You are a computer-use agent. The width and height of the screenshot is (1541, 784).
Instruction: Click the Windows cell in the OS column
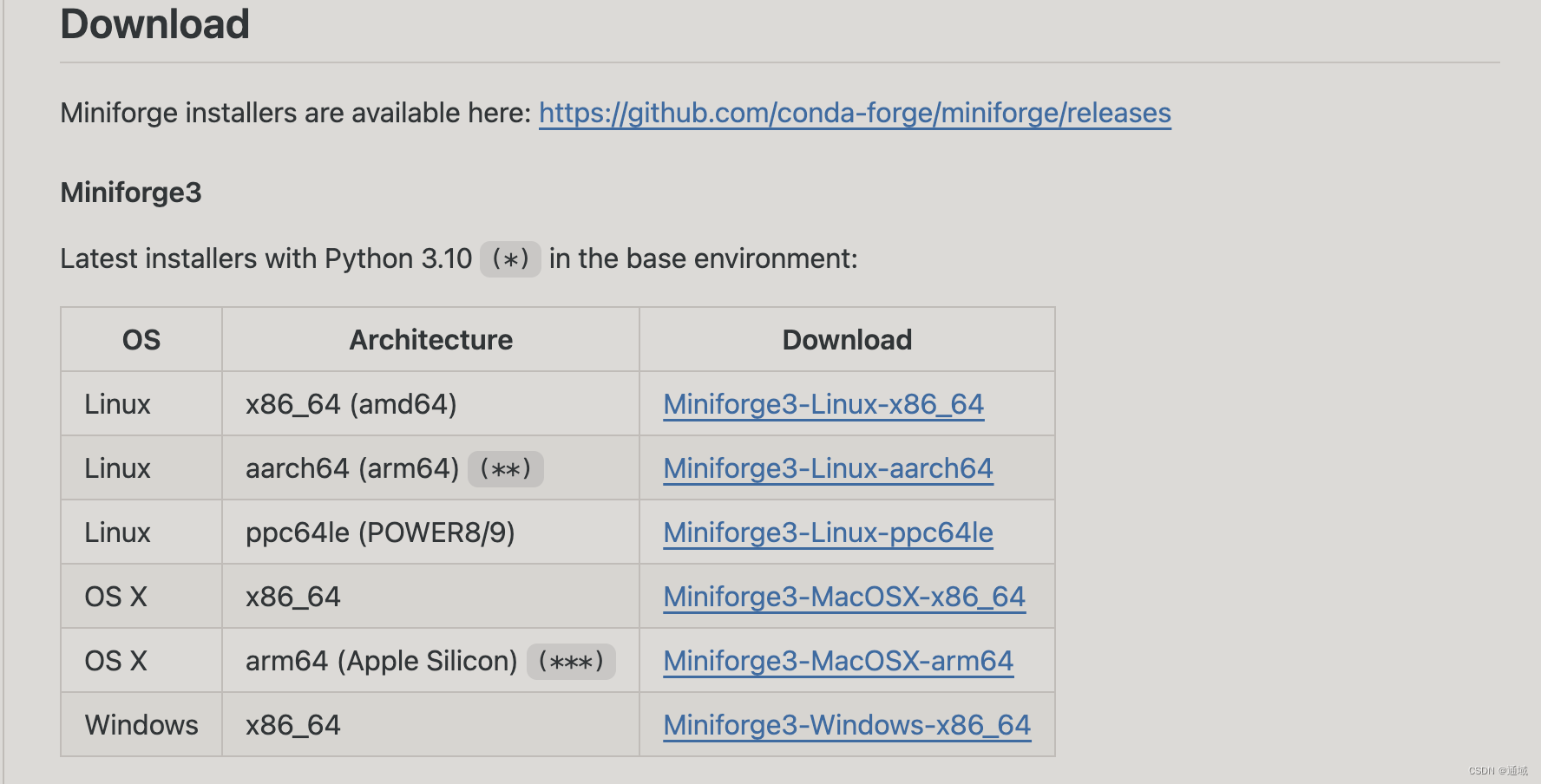(141, 725)
